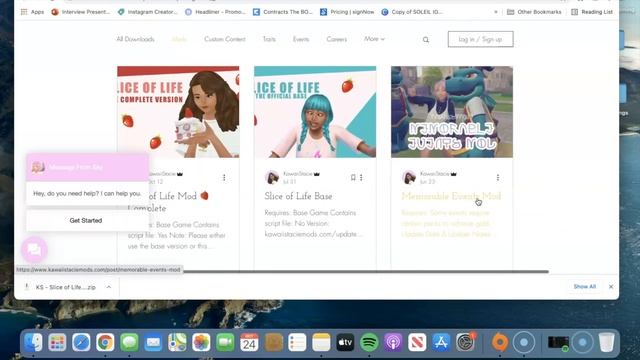Image resolution: width=640 pixels, height=360 pixels.
Task: Open Memorable Events Mod thumbnail
Action: pyautogui.click(x=452, y=112)
